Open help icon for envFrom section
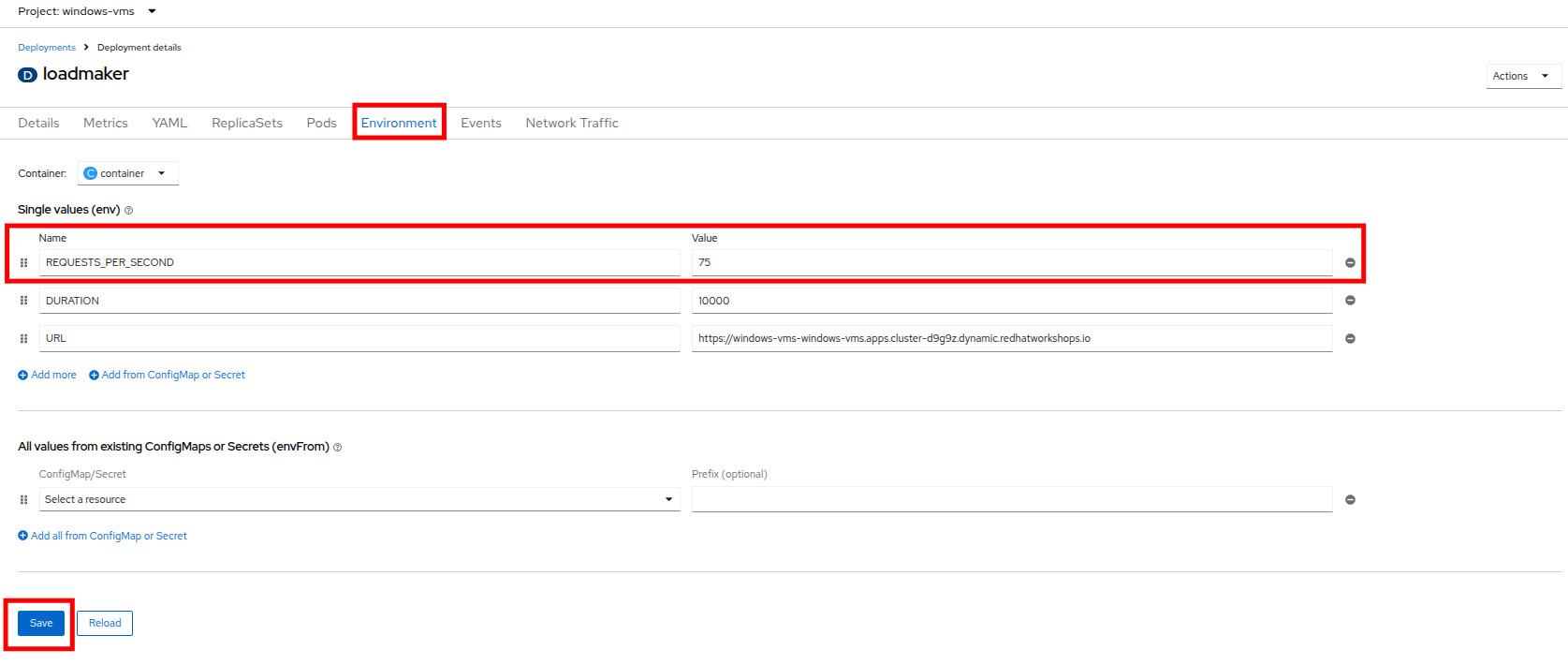Viewport: 1568px width, 665px height. [338, 448]
